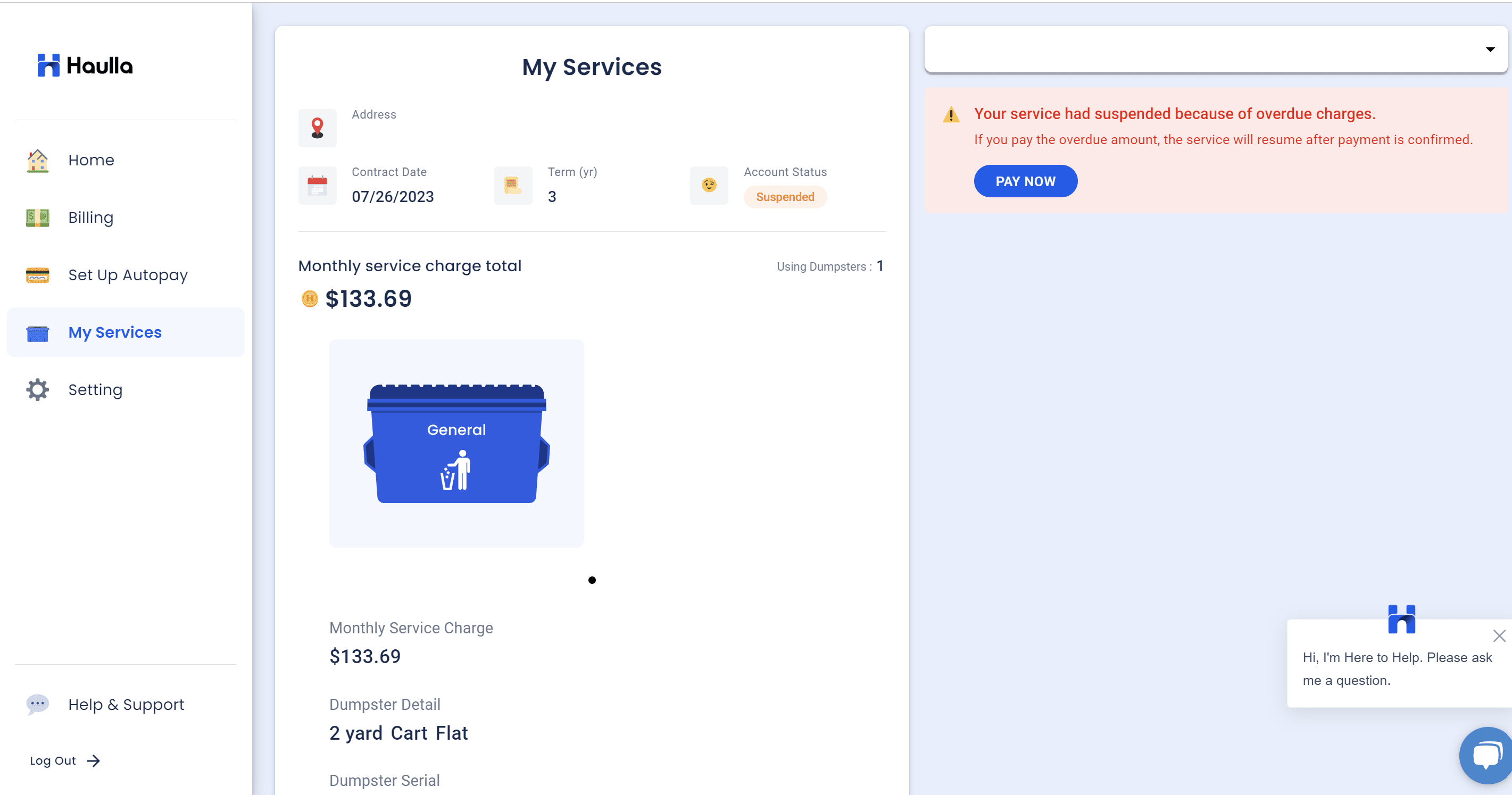Click the Billing money icon

(x=38, y=217)
